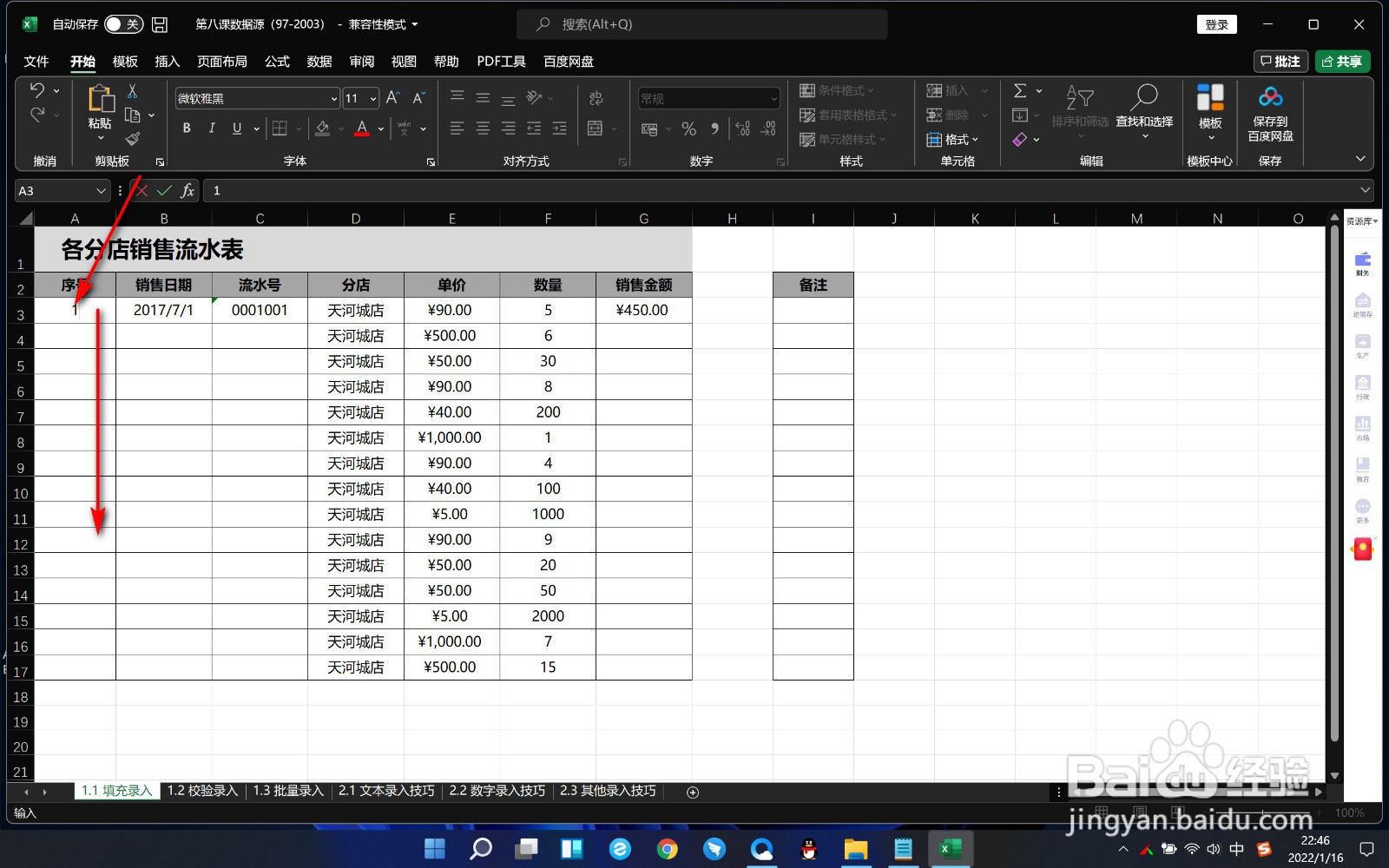Open 单元格样式 cell styles
1389x868 pixels.
(x=843, y=139)
